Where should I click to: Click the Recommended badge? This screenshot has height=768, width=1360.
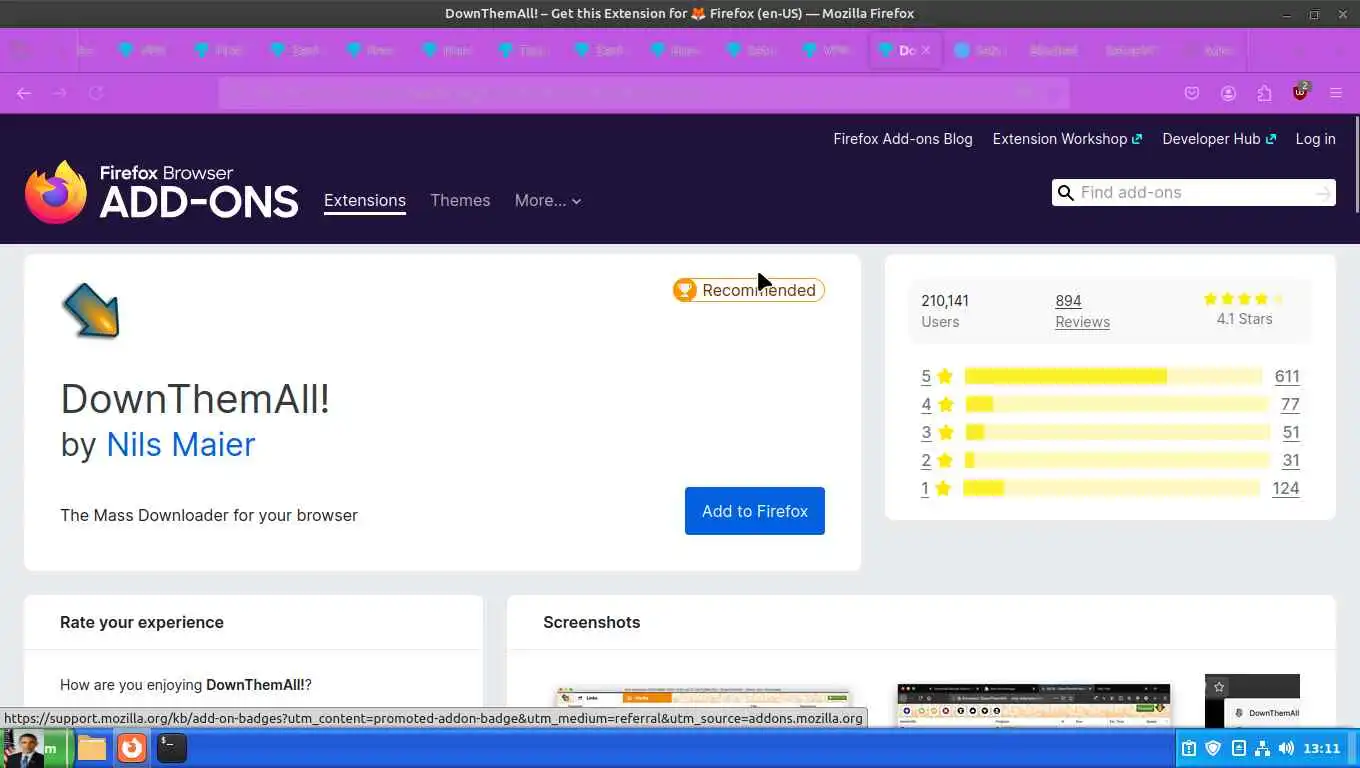tap(749, 290)
